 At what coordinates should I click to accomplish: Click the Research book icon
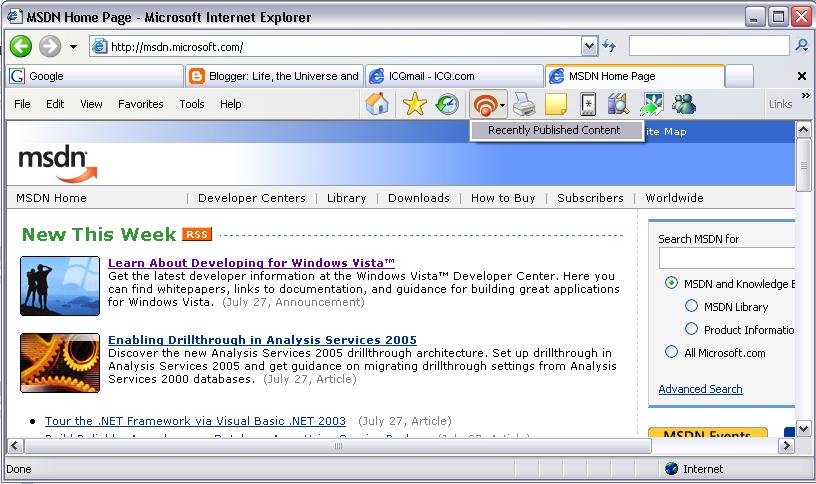[x=617, y=104]
